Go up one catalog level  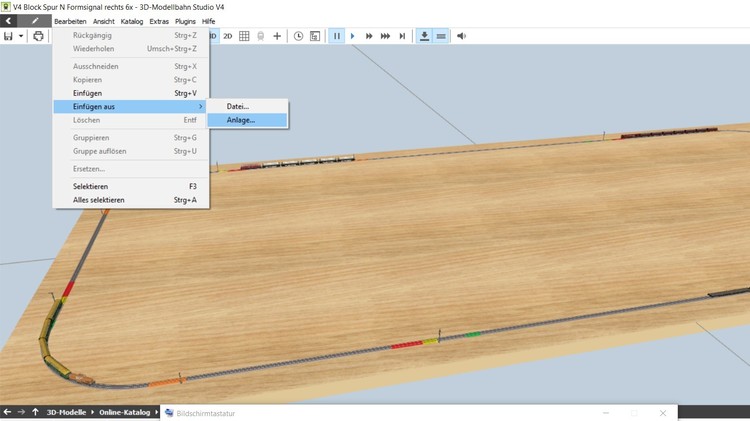point(35,412)
